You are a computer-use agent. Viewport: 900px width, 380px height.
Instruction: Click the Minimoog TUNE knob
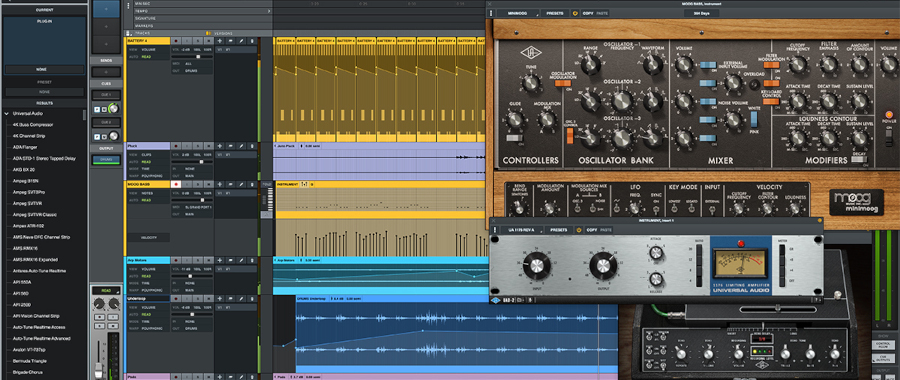point(531,84)
